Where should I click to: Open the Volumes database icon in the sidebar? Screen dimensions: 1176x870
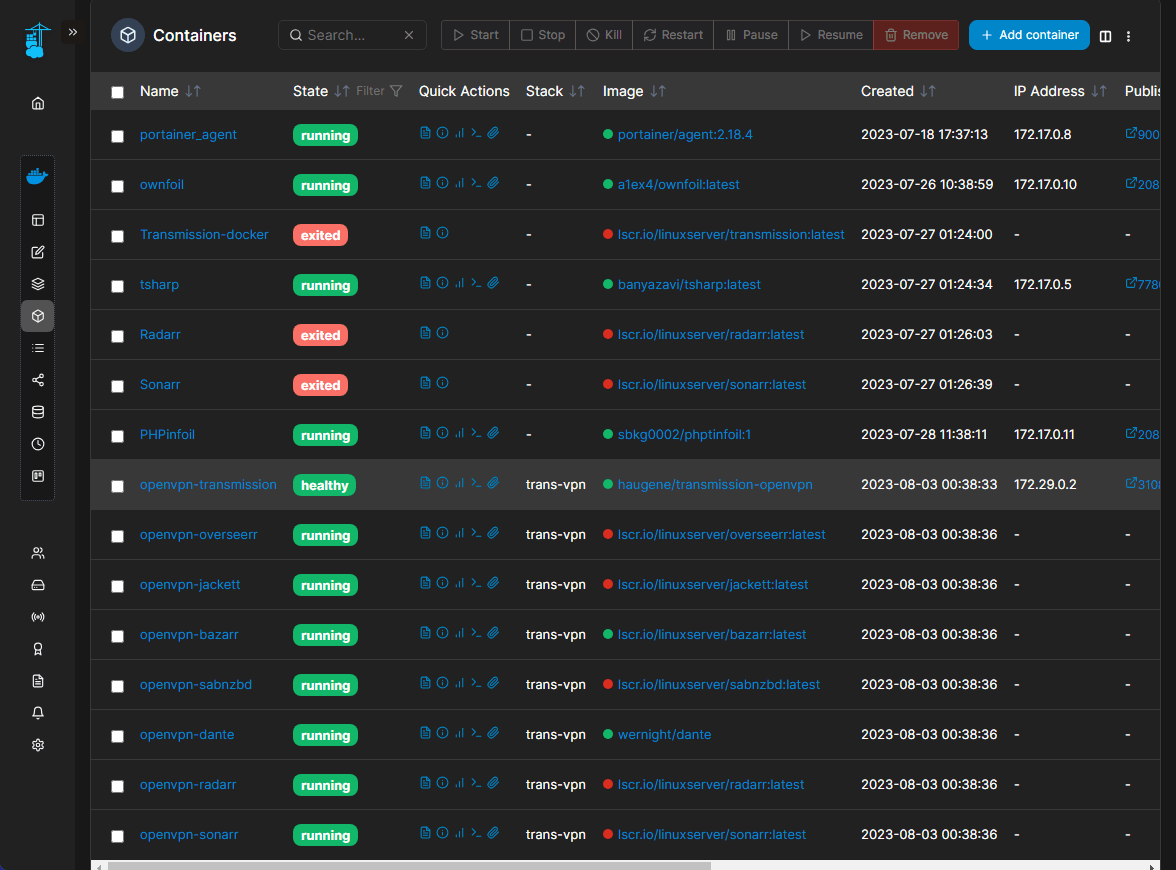pyautogui.click(x=38, y=412)
